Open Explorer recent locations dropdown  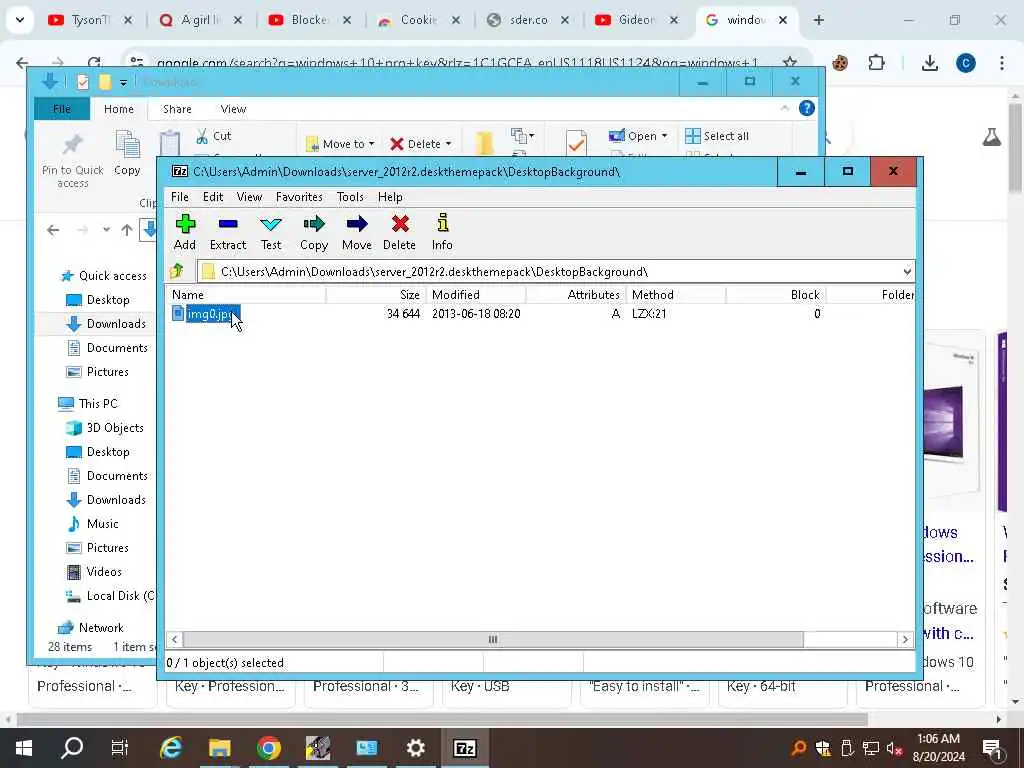[x=106, y=230]
